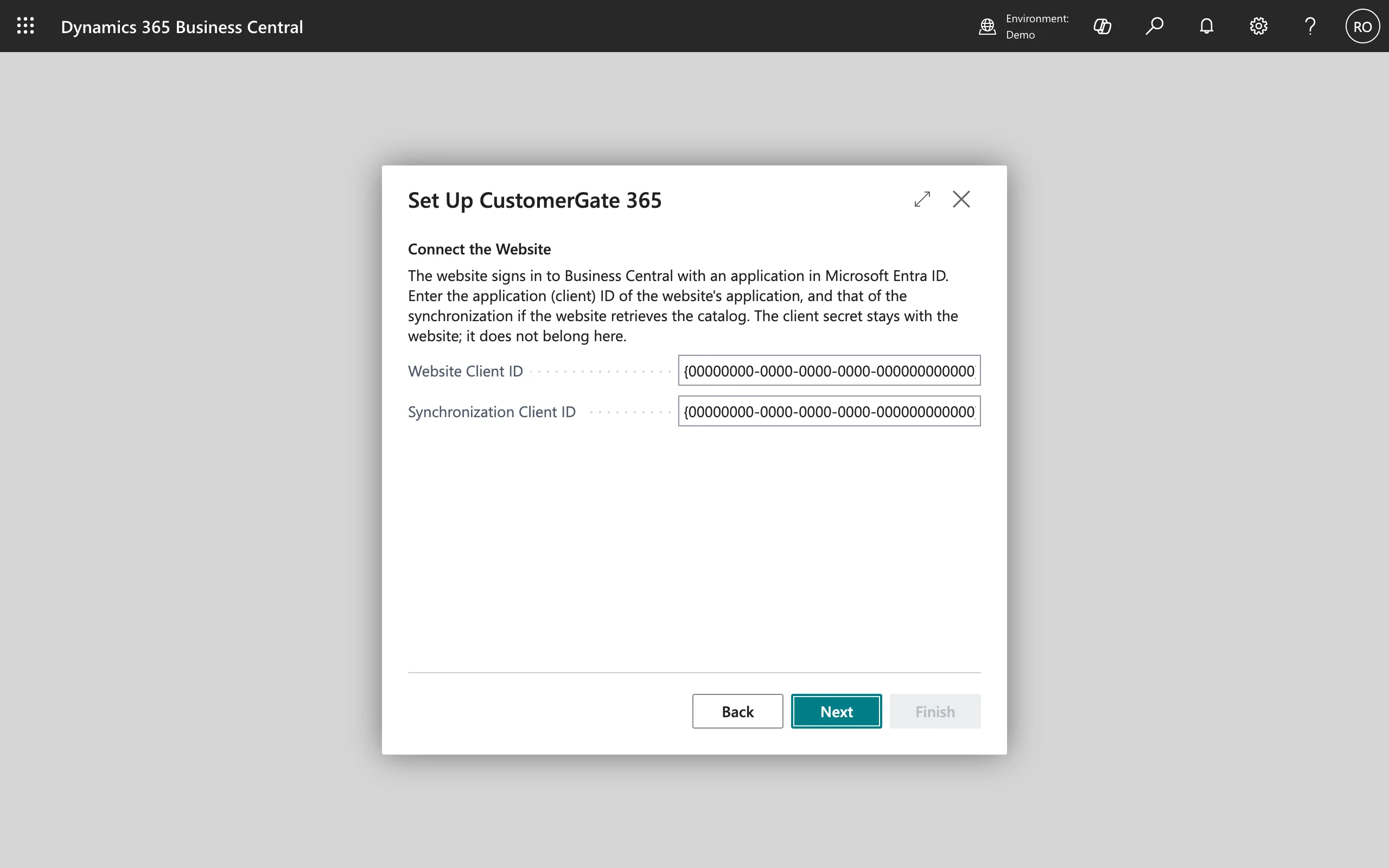Click the disabled Finish button

[x=935, y=711]
